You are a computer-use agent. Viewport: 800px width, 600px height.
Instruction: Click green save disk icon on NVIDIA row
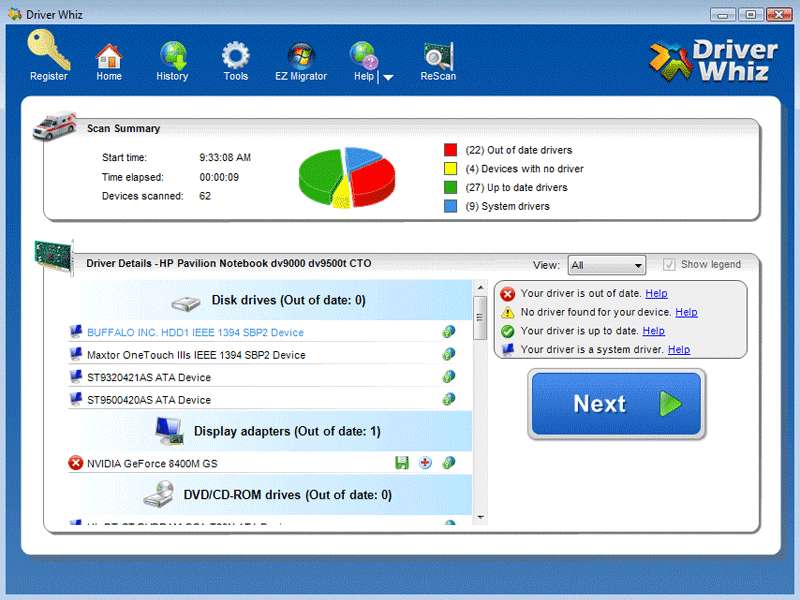click(402, 463)
